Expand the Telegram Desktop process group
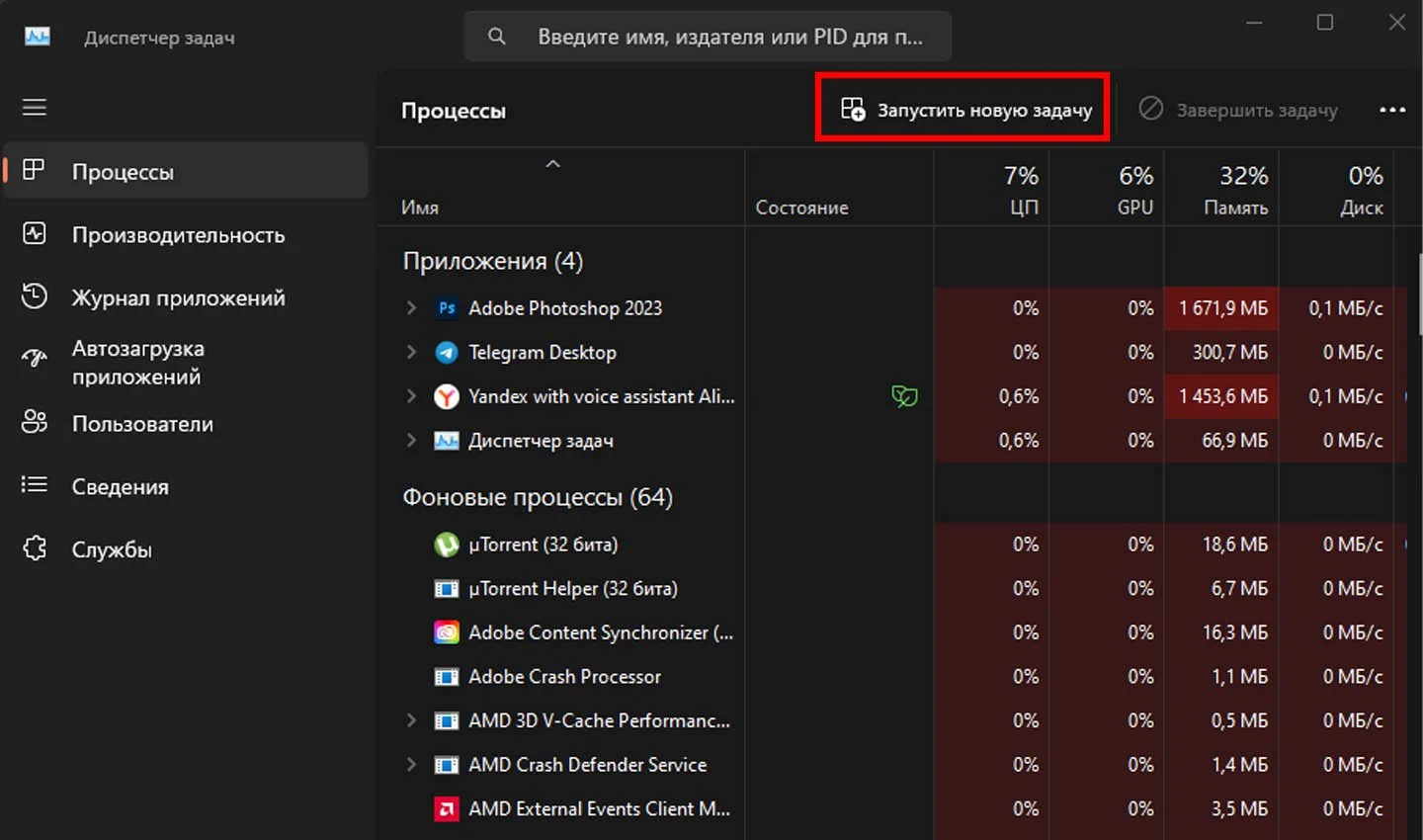 pos(411,352)
